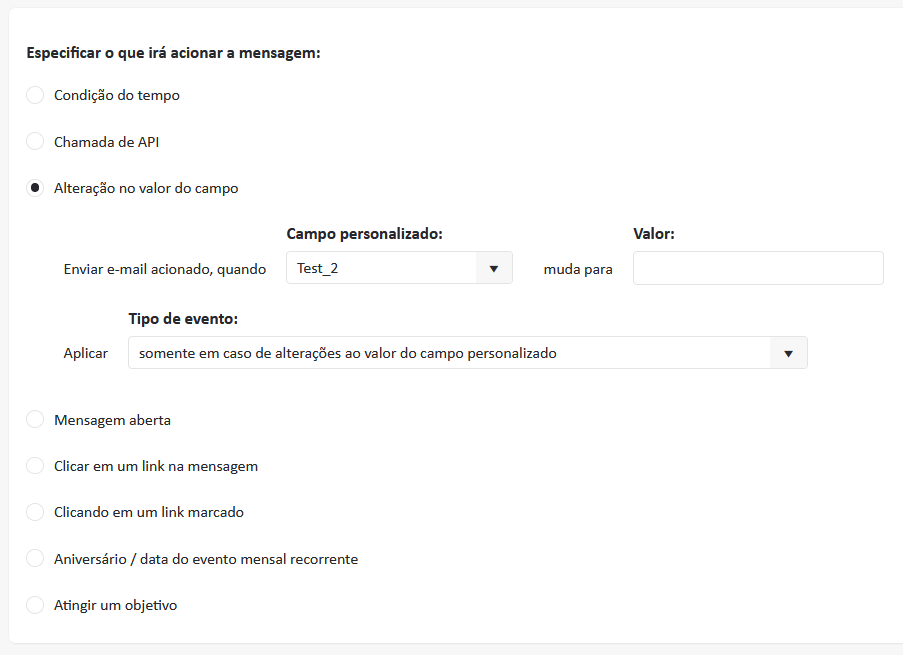Click the 'Enviar e-mail acionado, quando' text
The width and height of the screenshot is (903, 655).
(x=165, y=269)
